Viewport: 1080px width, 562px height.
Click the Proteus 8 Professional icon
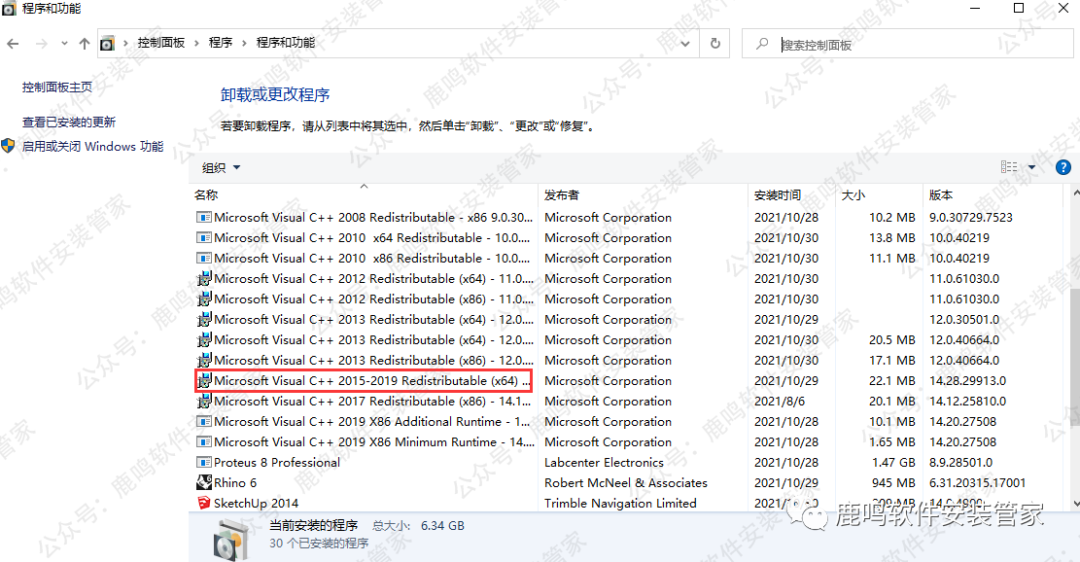point(204,463)
